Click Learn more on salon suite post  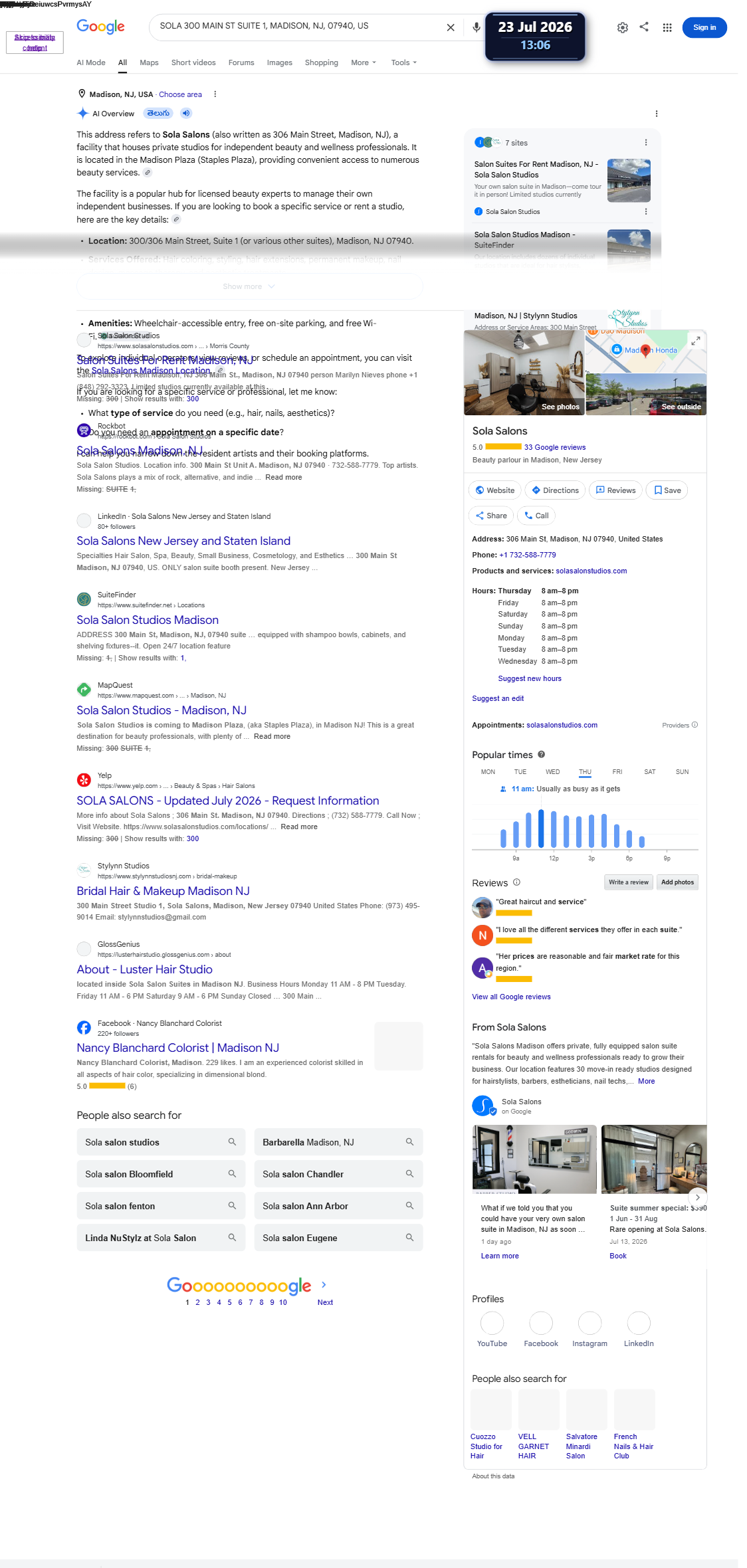[500, 1256]
